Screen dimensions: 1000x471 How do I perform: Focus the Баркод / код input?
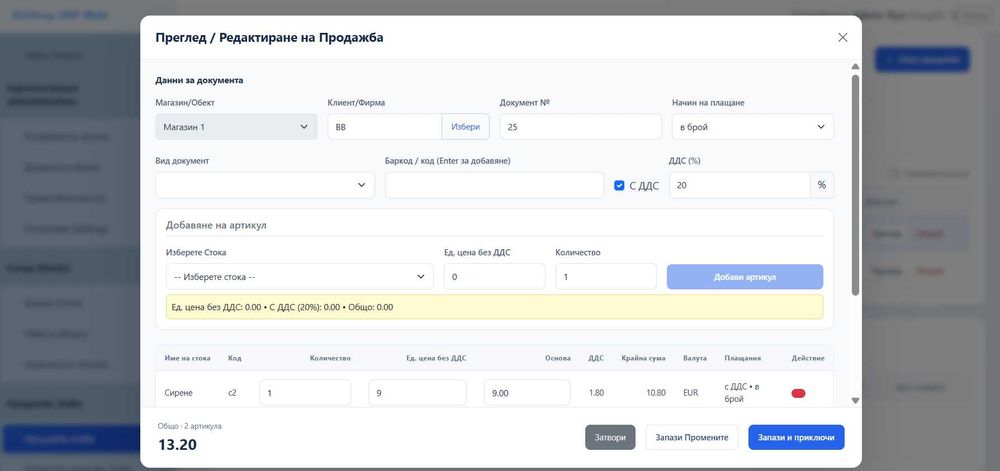point(494,185)
